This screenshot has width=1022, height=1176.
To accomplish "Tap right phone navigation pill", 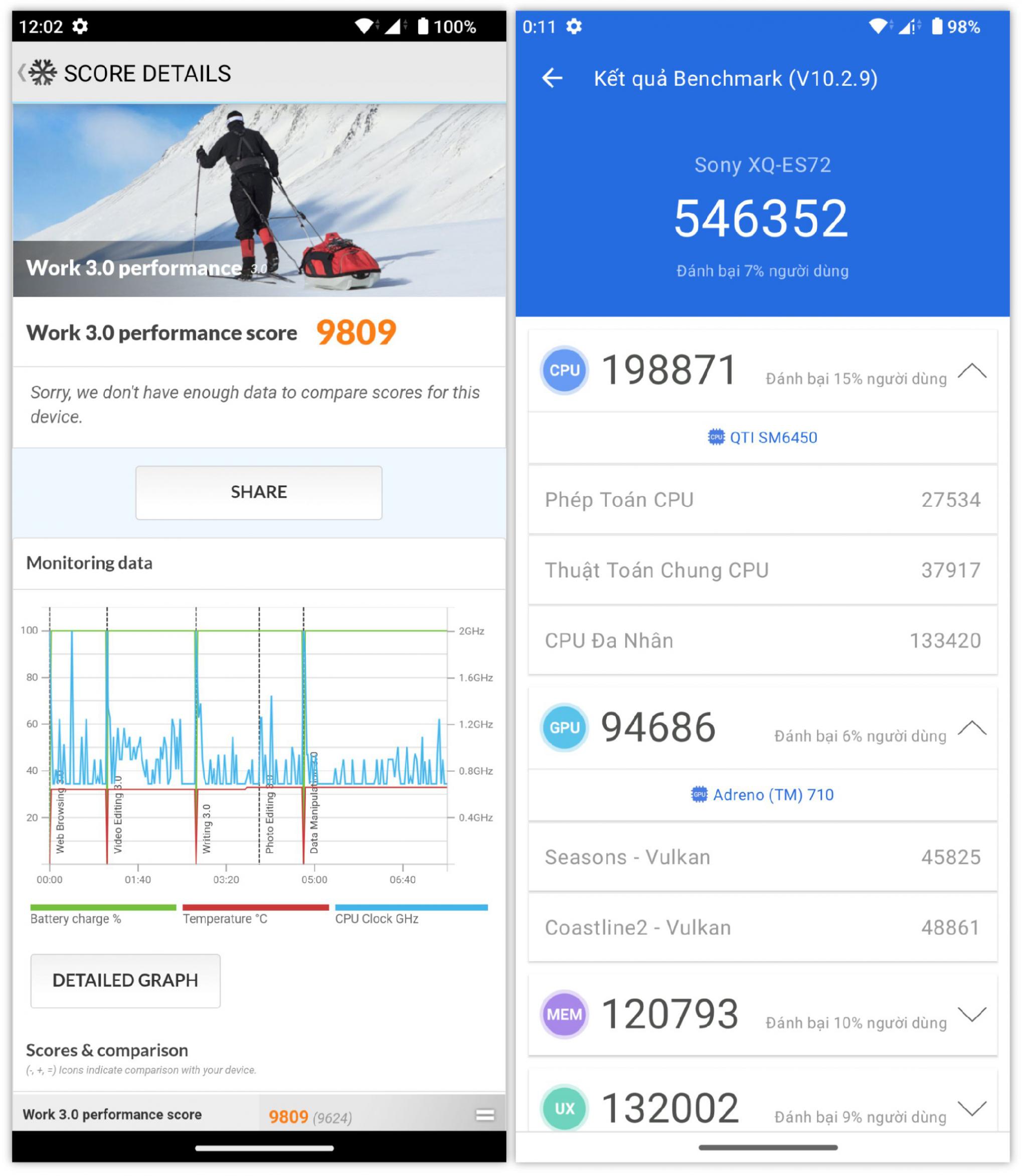I will [x=768, y=1147].
